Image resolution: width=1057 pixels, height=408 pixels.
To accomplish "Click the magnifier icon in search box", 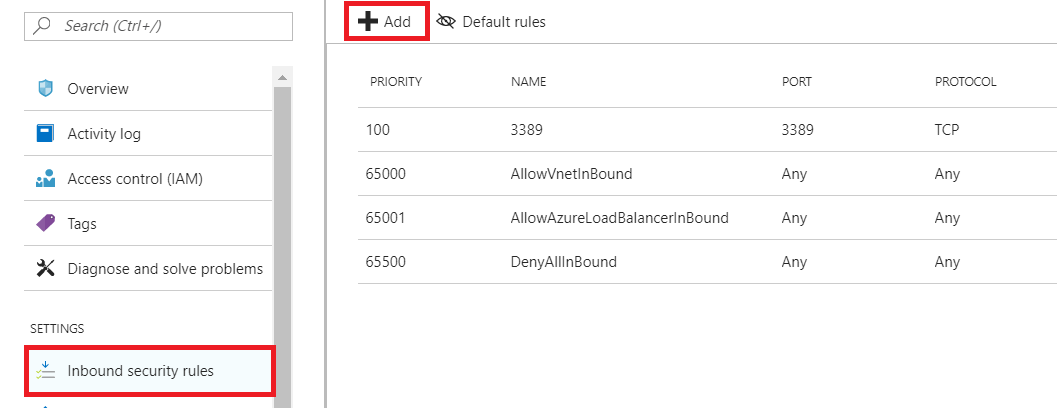I will [x=43, y=26].
